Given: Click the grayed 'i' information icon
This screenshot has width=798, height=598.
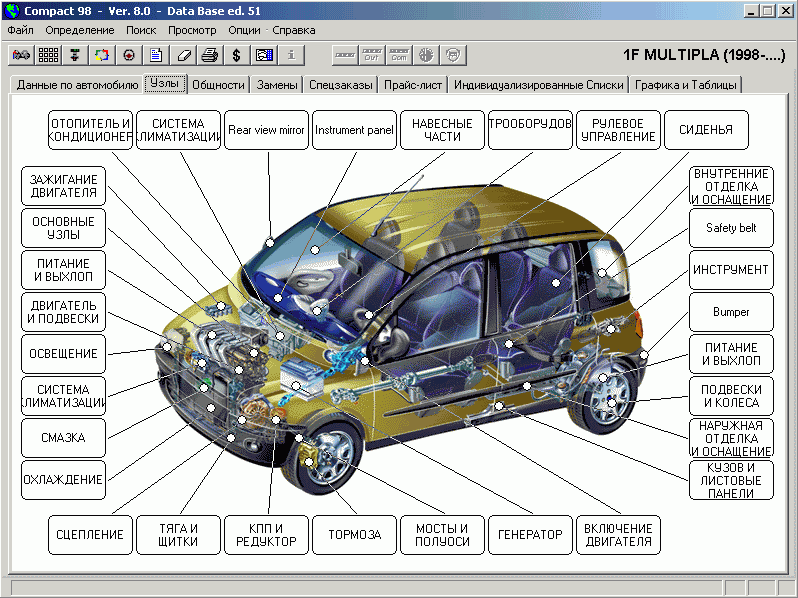Looking at the screenshot, I should tap(291, 55).
